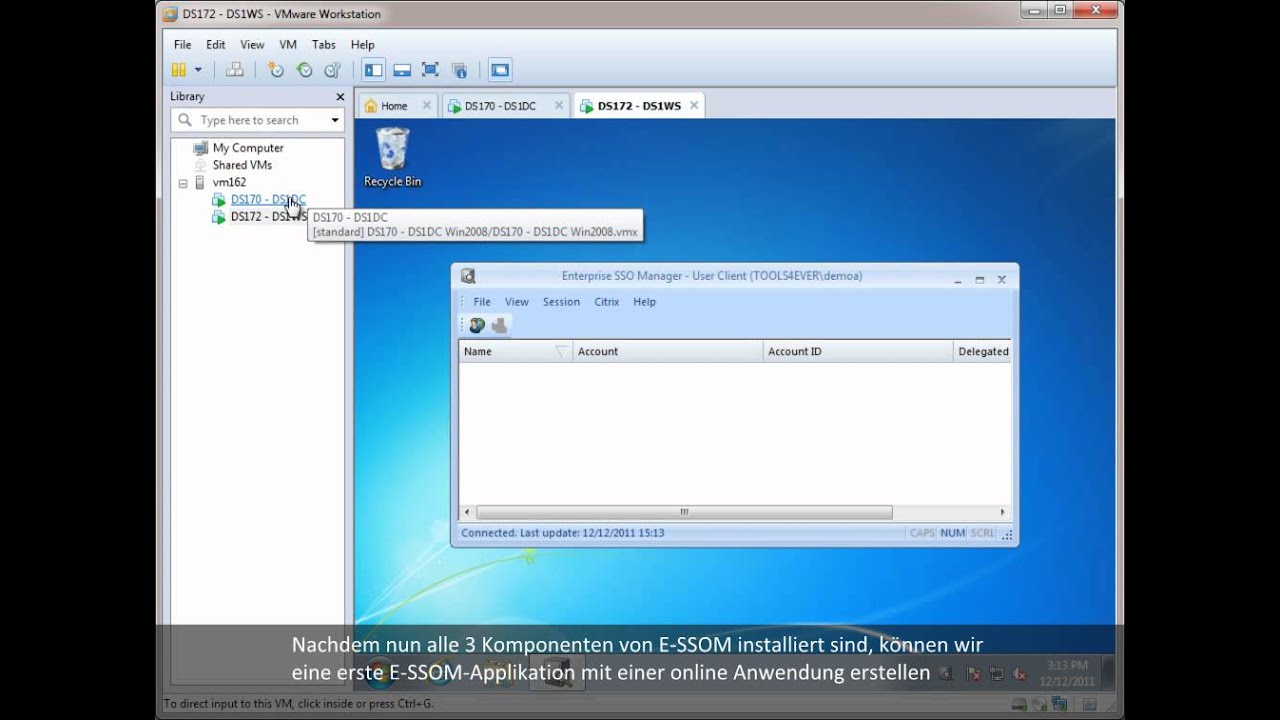Open the library search dropdown arrow

(x=334, y=120)
